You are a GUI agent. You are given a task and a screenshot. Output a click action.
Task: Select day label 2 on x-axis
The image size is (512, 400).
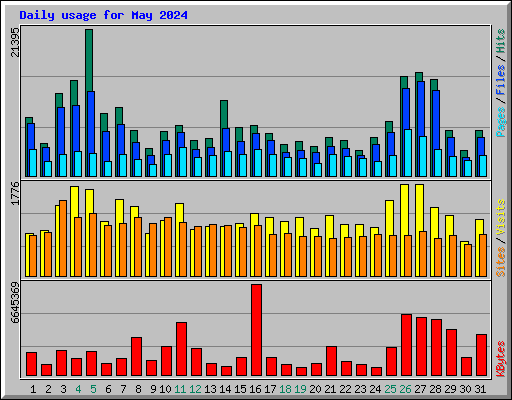coord(48,389)
